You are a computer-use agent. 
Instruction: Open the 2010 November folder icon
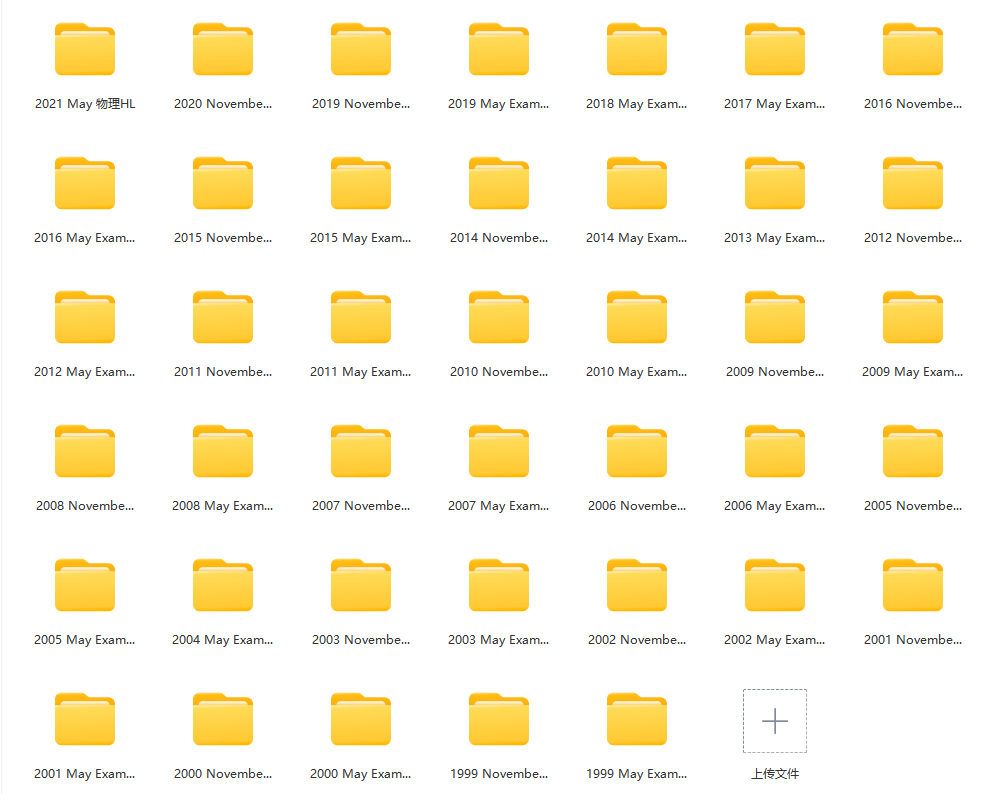(x=498, y=317)
